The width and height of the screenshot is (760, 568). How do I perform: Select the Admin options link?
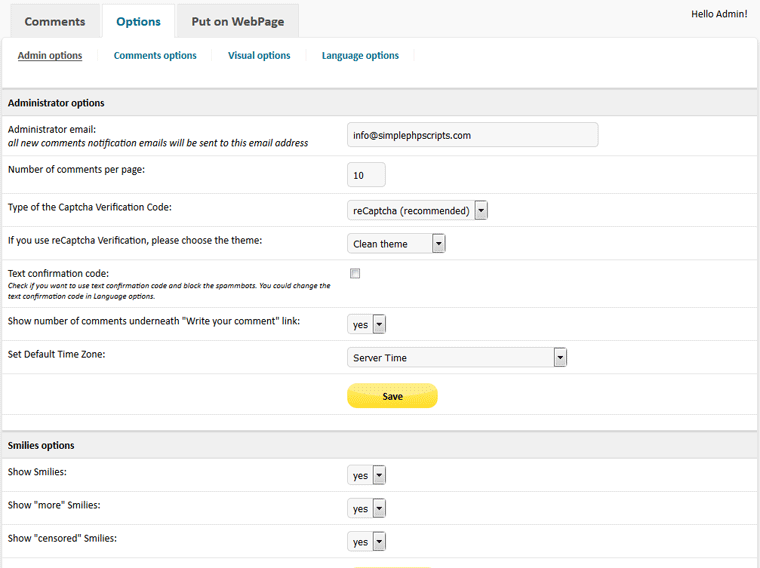pyautogui.click(x=50, y=55)
